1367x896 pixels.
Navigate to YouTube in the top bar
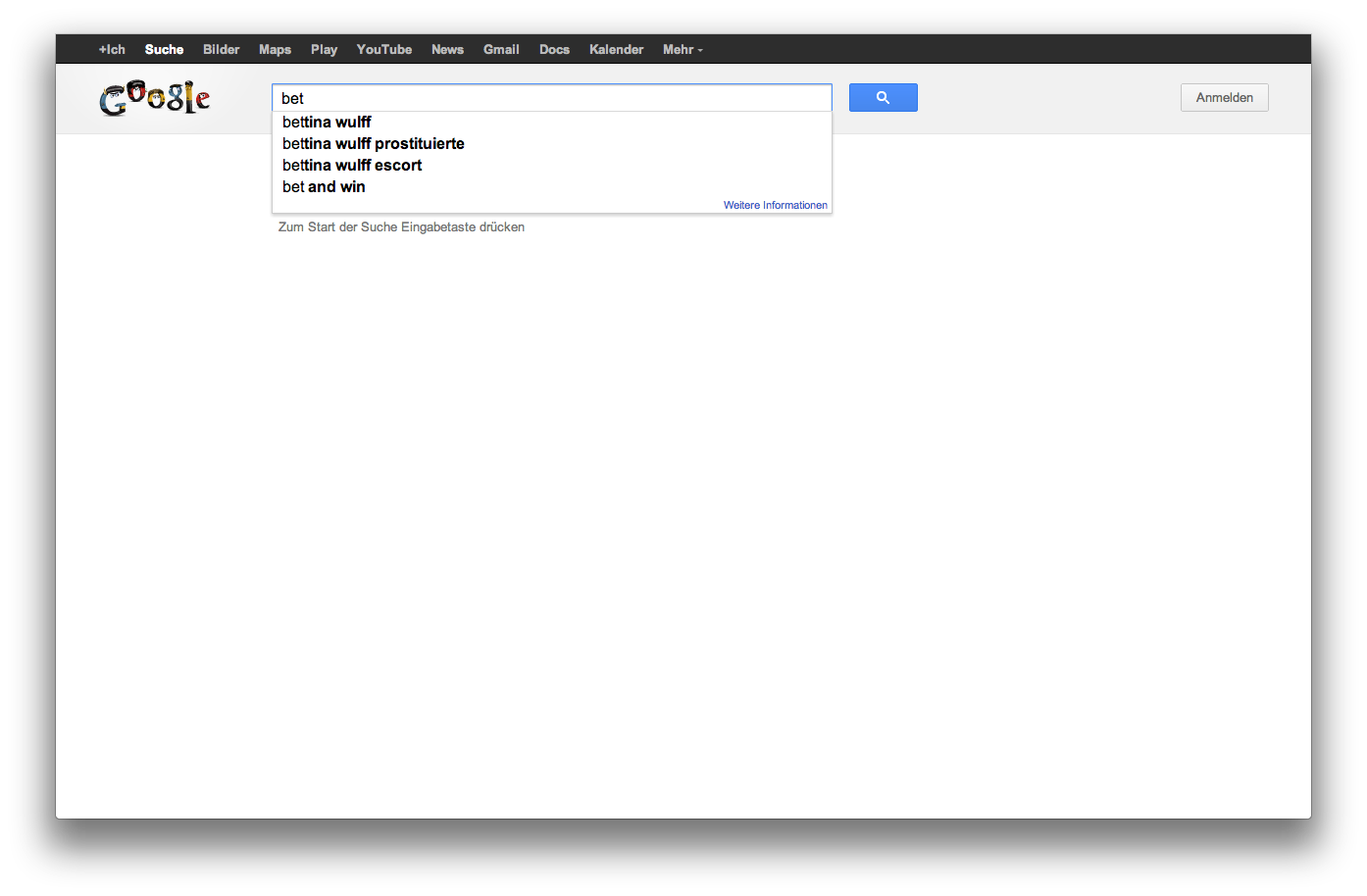pos(383,50)
